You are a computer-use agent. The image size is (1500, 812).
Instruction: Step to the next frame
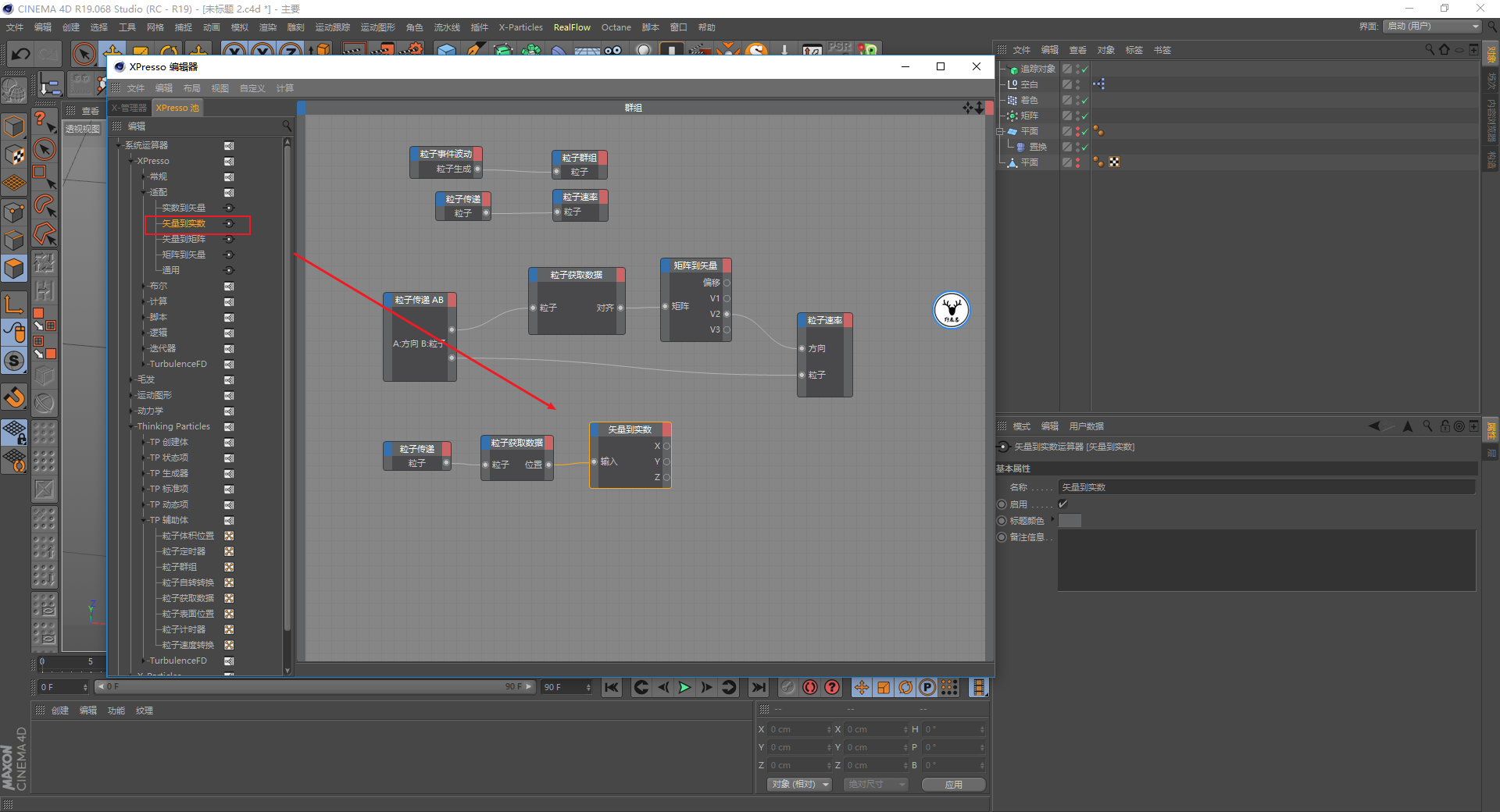tap(706, 687)
